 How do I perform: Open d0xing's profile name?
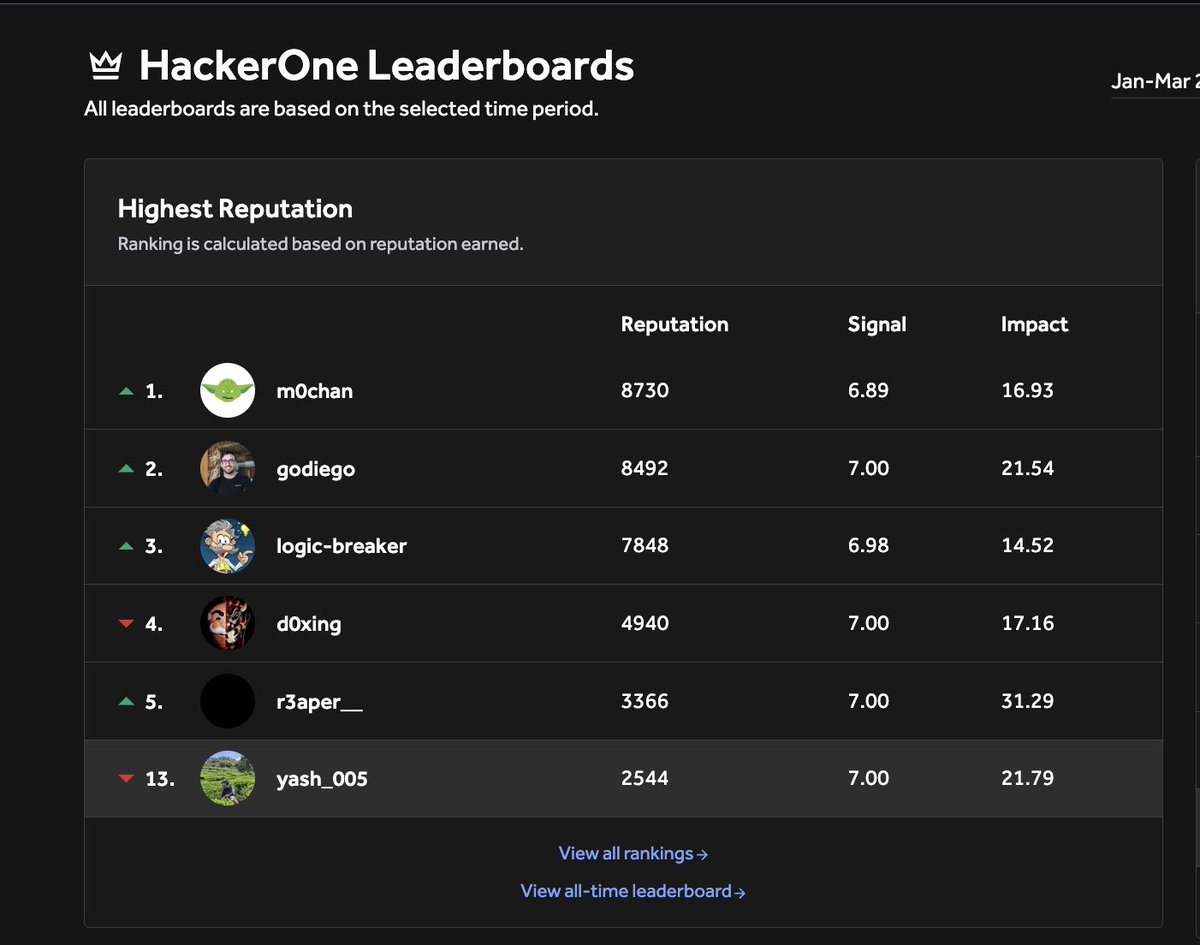click(309, 624)
